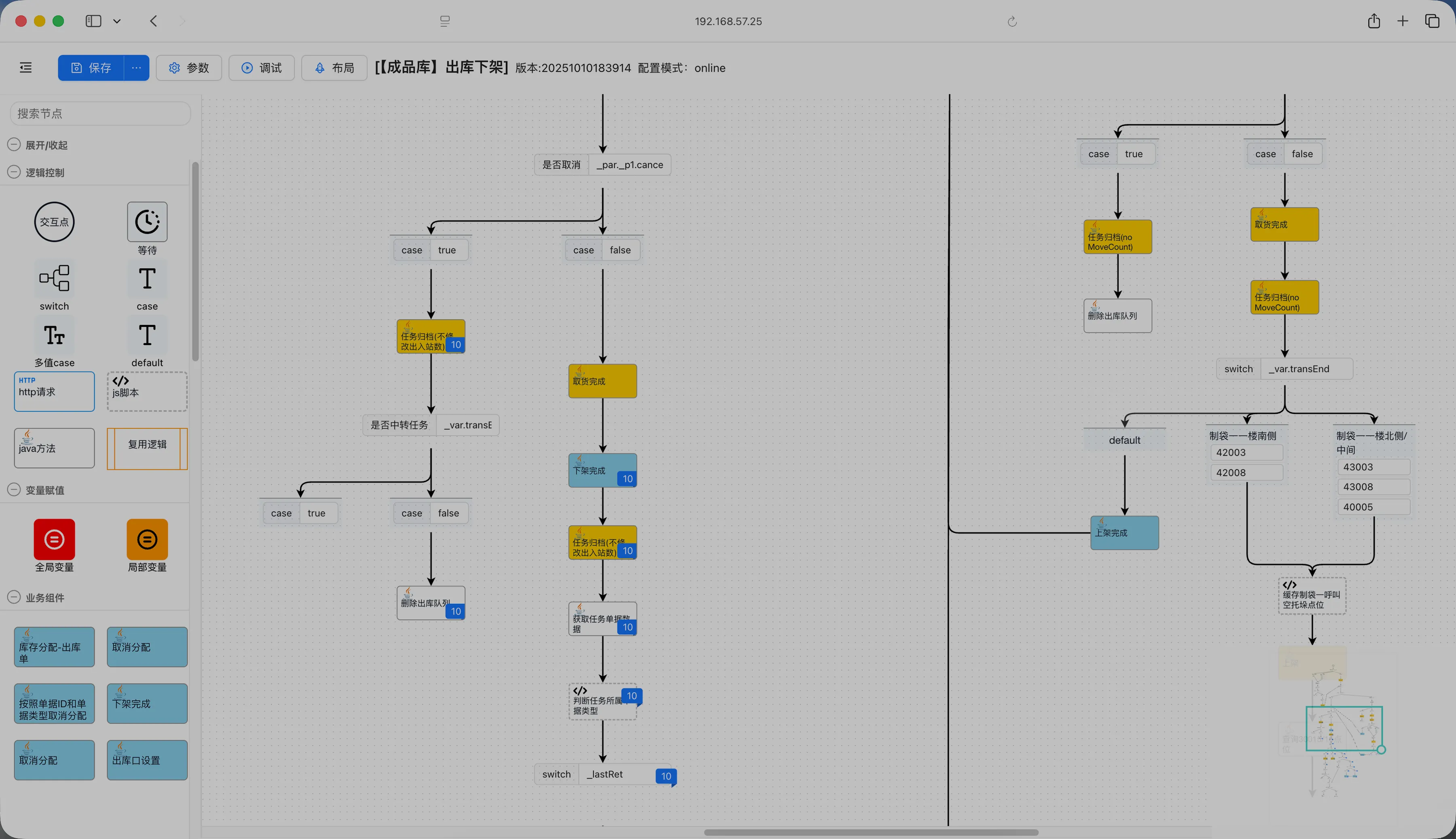The width and height of the screenshot is (1456, 839).
Task: Select the 判断任务所属单据类型 script node
Action: click(x=603, y=702)
